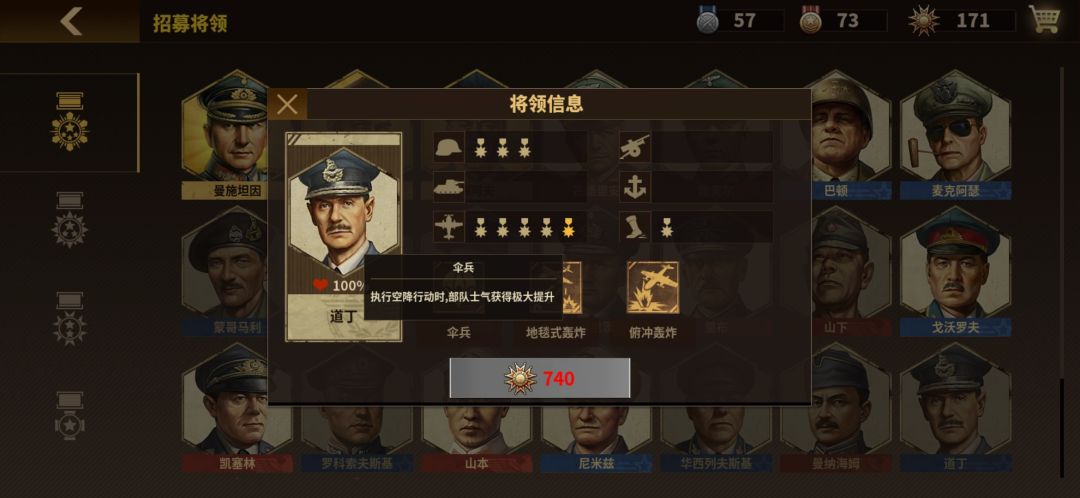The width and height of the screenshot is (1080, 498).
Task: Click the marching boot stat icon
Action: tap(634, 227)
